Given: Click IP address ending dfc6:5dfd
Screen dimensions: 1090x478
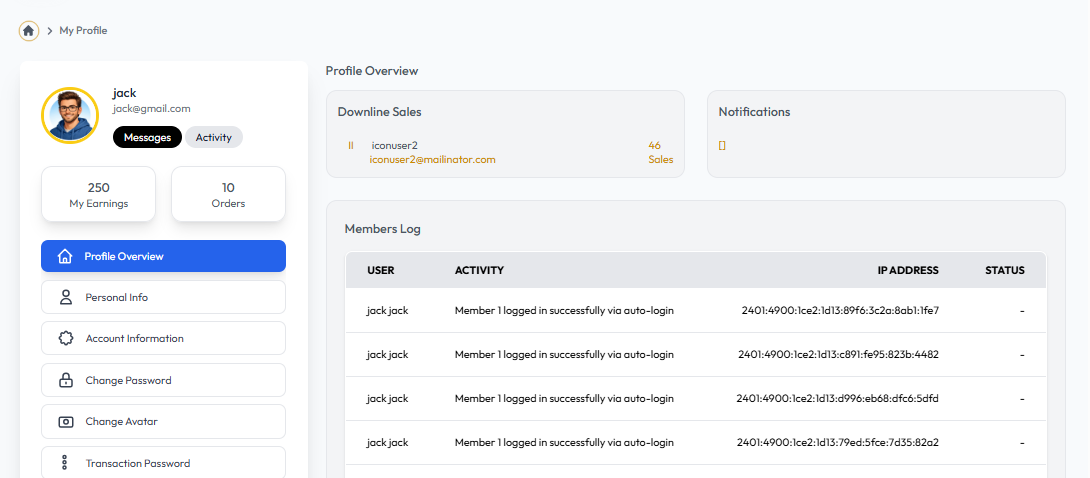Looking at the screenshot, I should [838, 399].
